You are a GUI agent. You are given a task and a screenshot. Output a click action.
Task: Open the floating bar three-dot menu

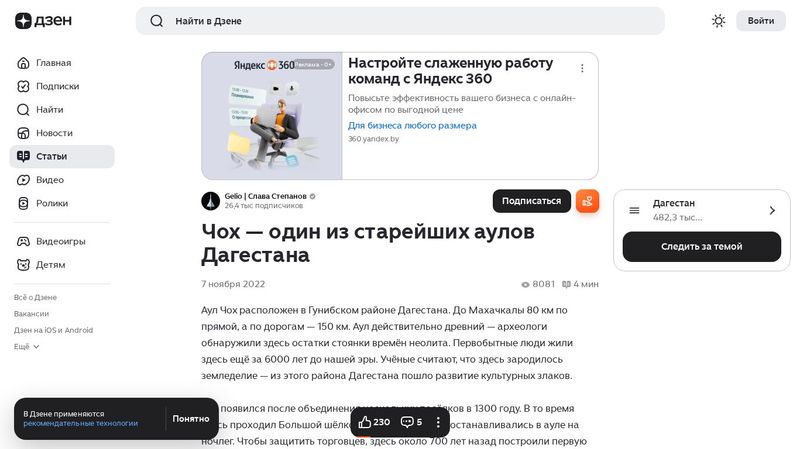438,422
